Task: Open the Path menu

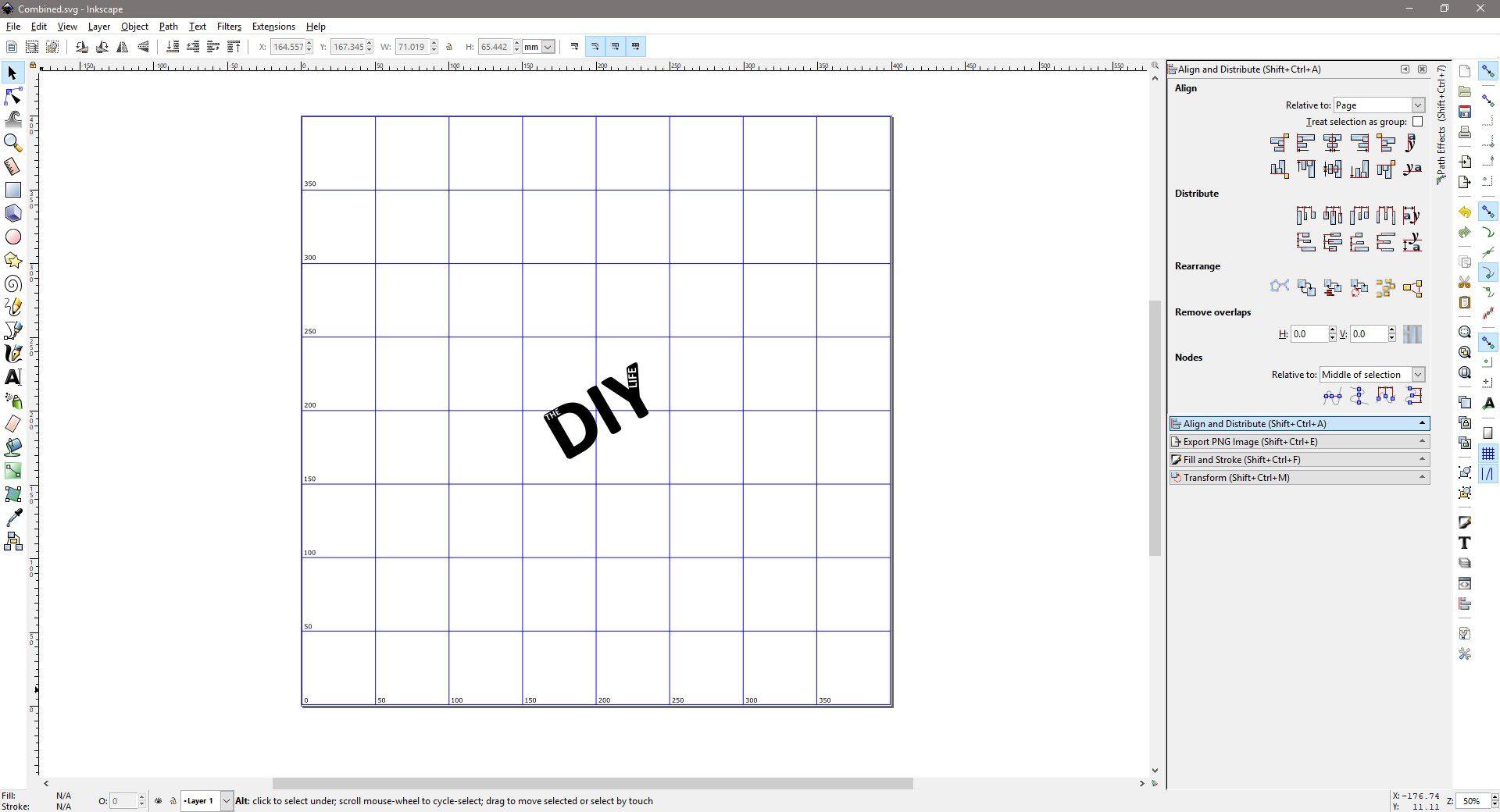Action: 168,27
